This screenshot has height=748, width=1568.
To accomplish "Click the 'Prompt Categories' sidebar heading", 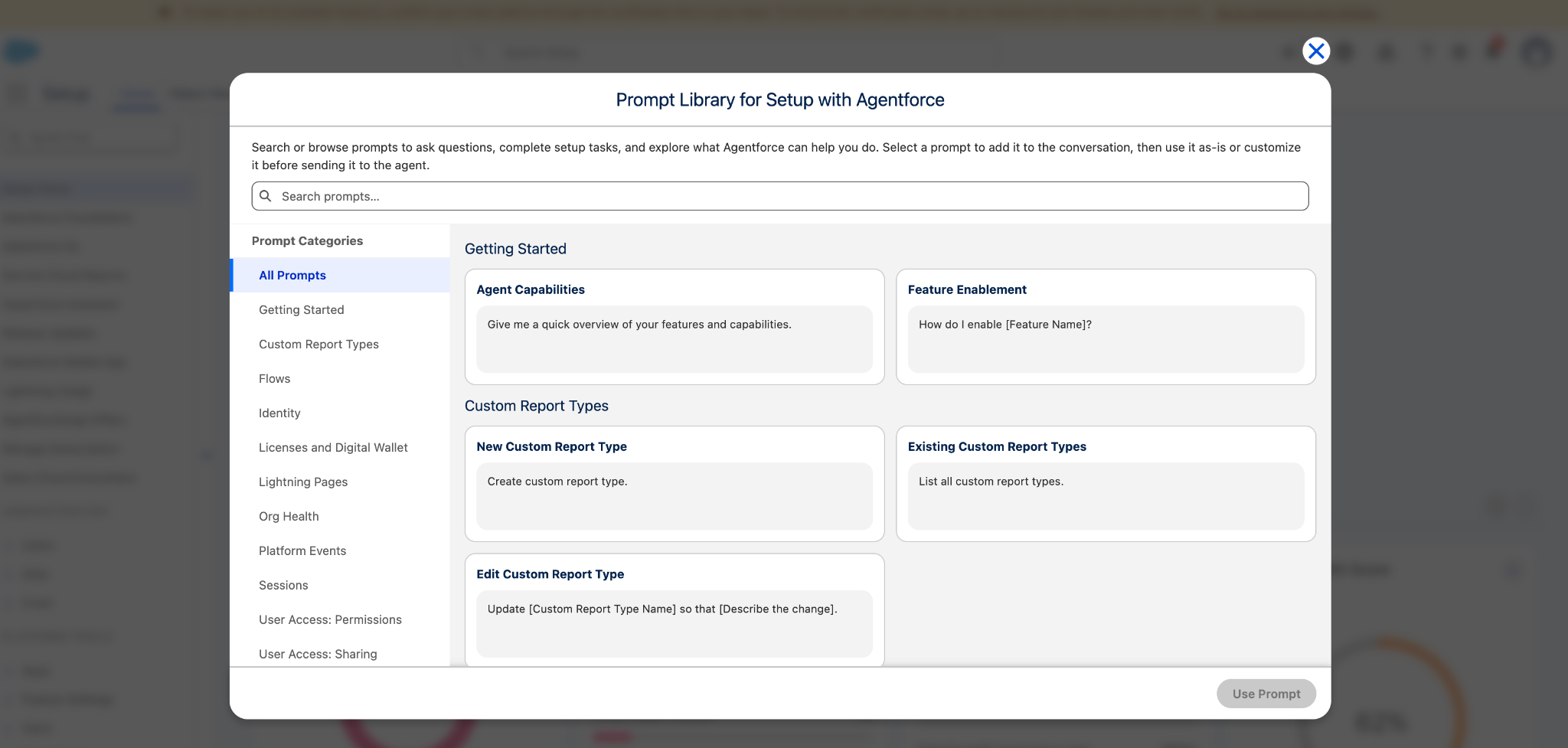I will click(x=307, y=240).
